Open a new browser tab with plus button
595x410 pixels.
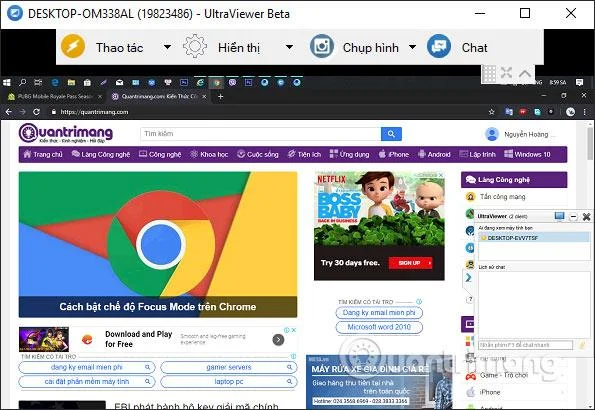(x=220, y=96)
